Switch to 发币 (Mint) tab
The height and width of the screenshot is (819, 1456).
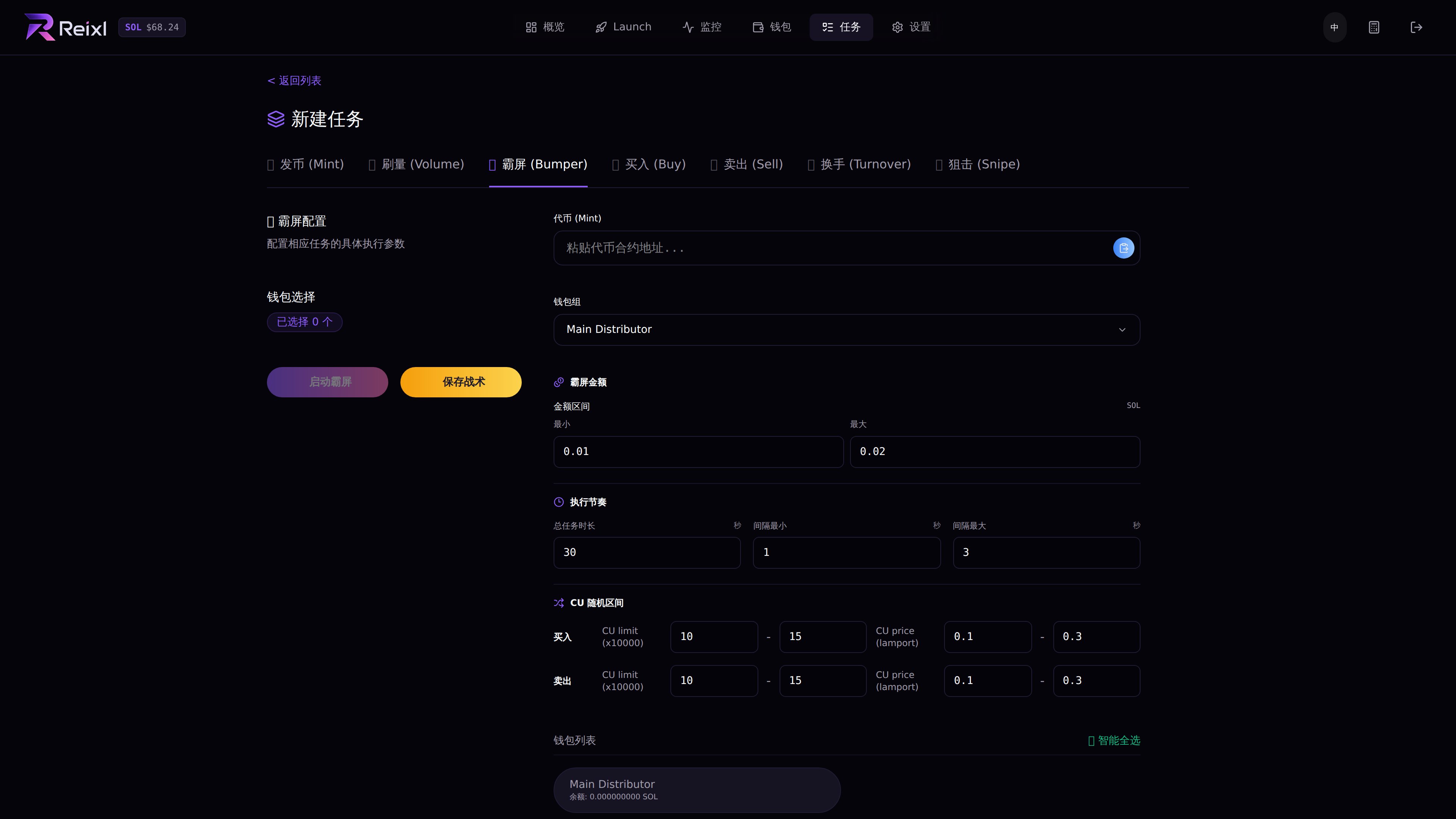pyautogui.click(x=305, y=165)
